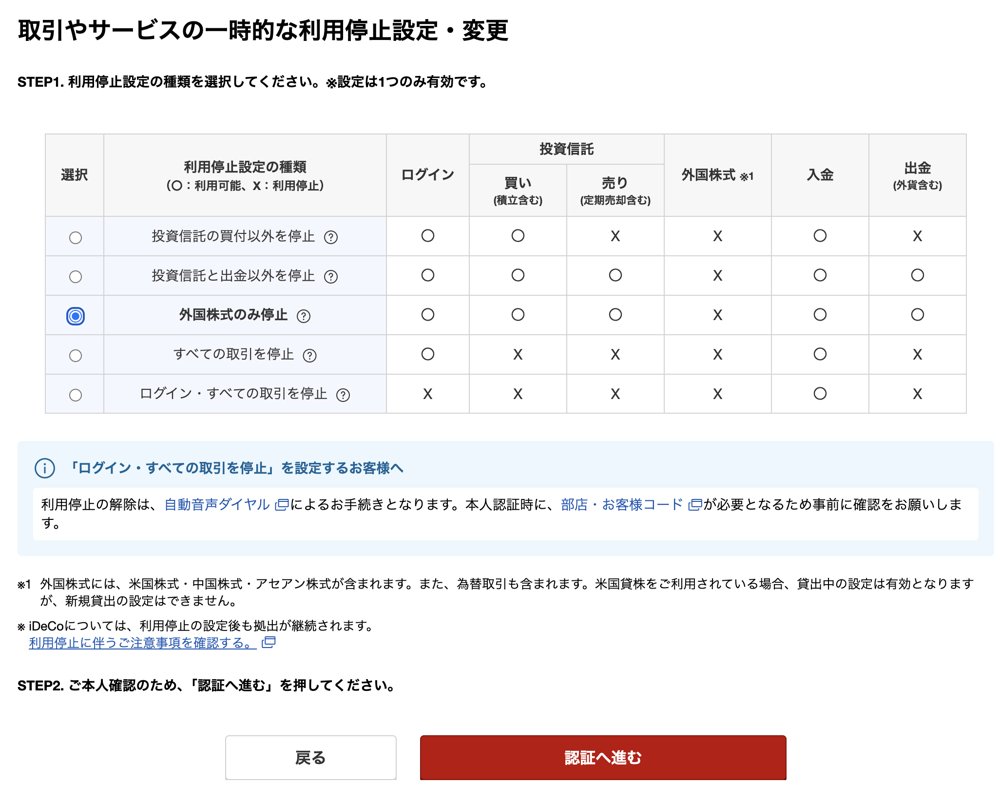This screenshot has width=1000, height=802.
Task: Click external-link icon after 部店・お客様コード
Action: pos(695,505)
